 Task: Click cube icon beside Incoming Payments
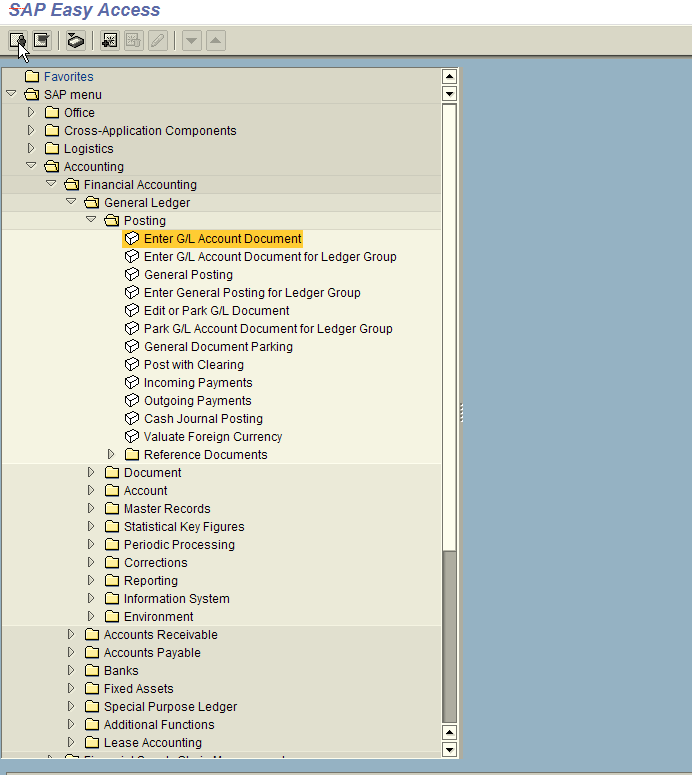click(x=131, y=382)
